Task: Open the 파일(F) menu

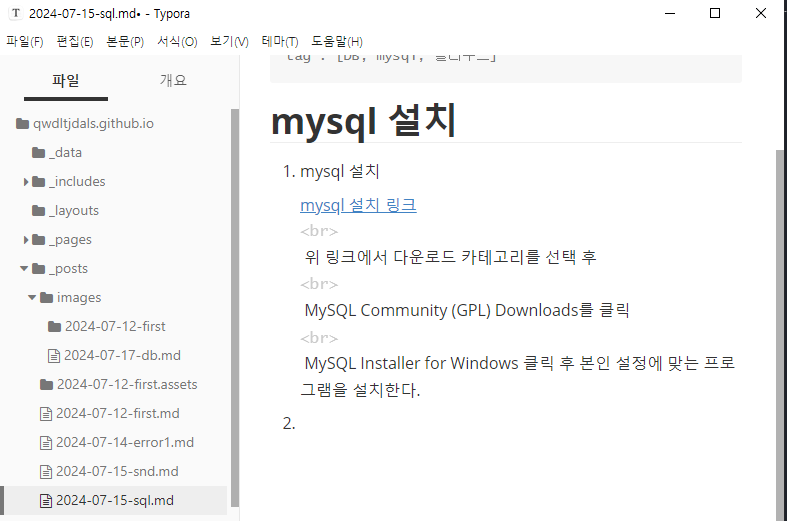Action: (25, 42)
